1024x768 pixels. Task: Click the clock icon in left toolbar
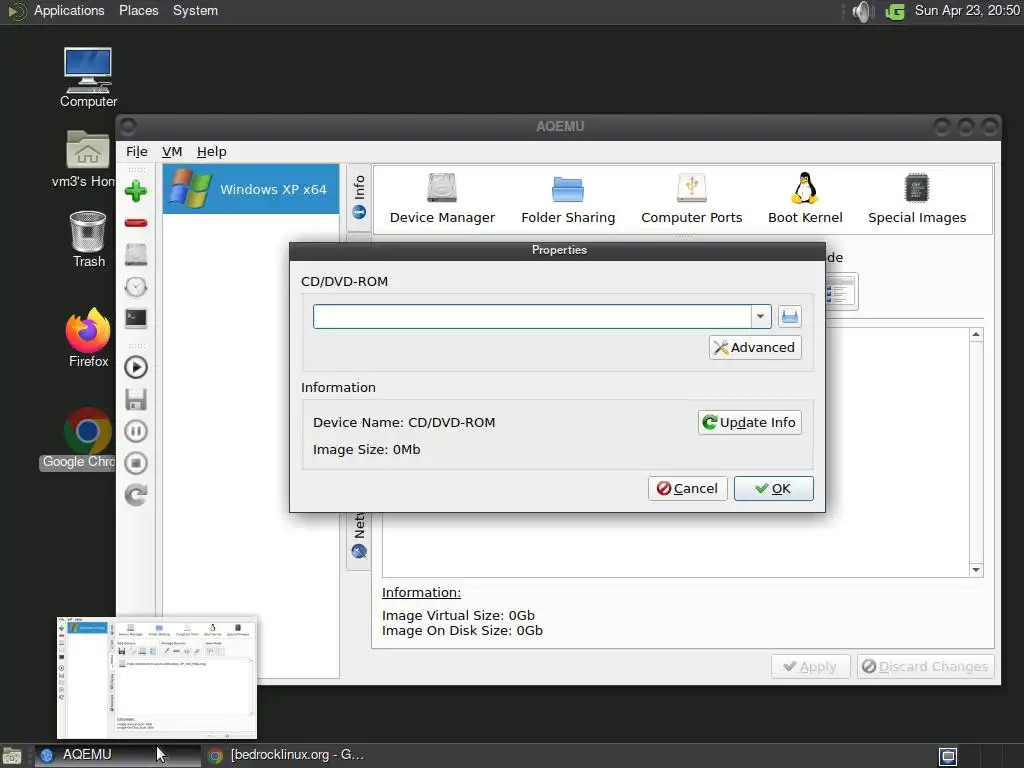tap(136, 287)
